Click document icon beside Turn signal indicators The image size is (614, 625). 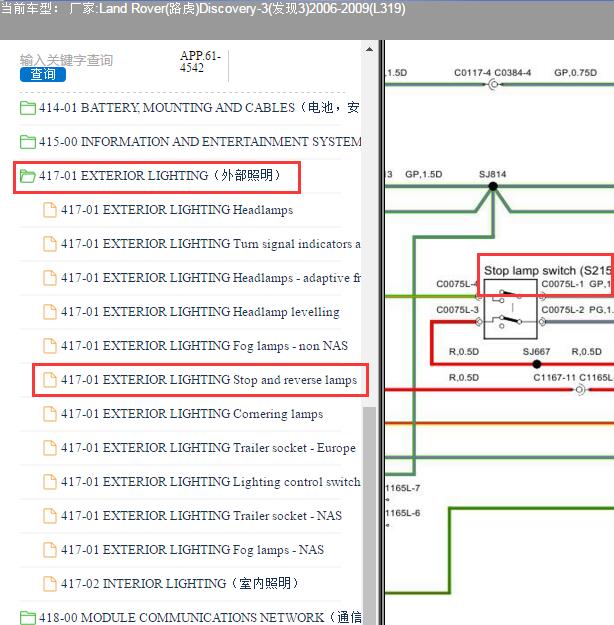(x=49, y=244)
